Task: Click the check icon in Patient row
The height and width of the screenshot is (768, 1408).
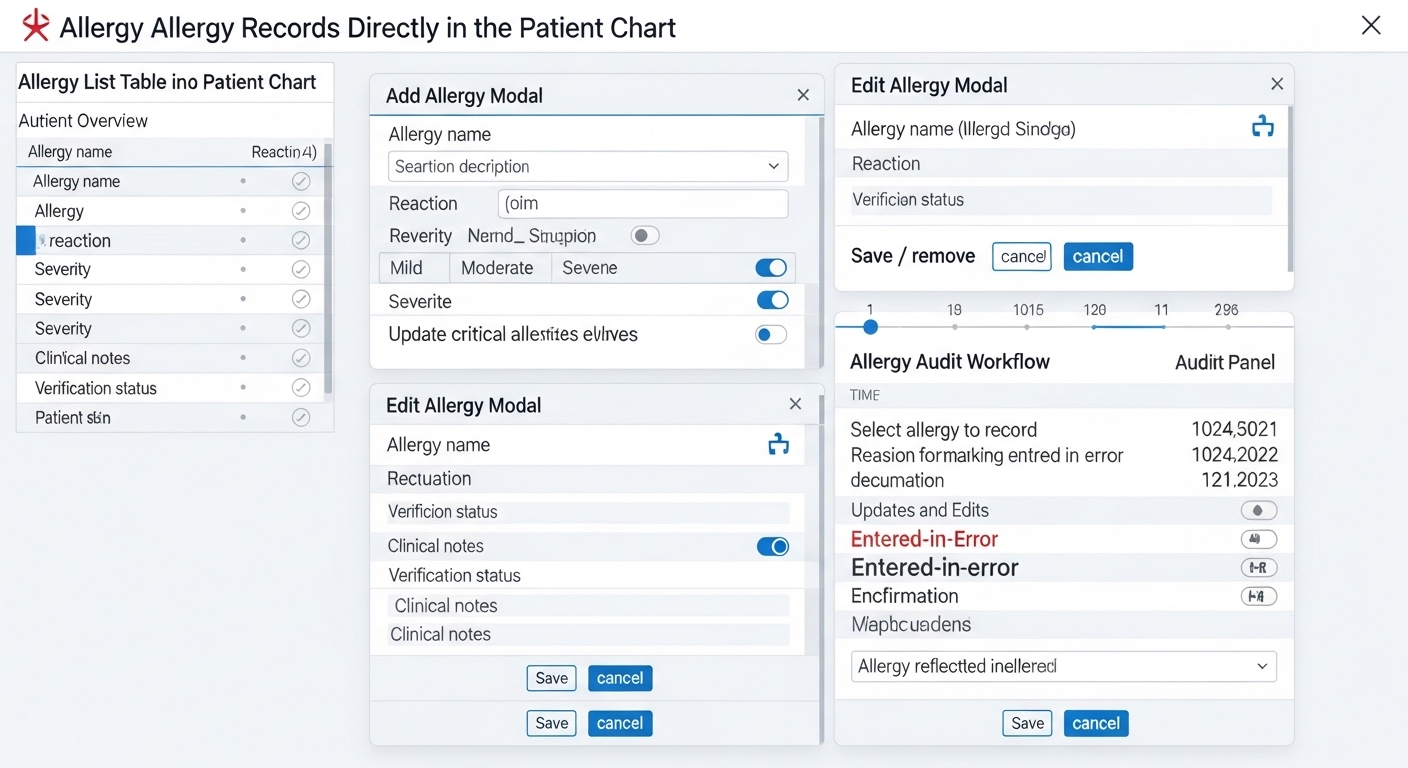Action: click(x=300, y=418)
